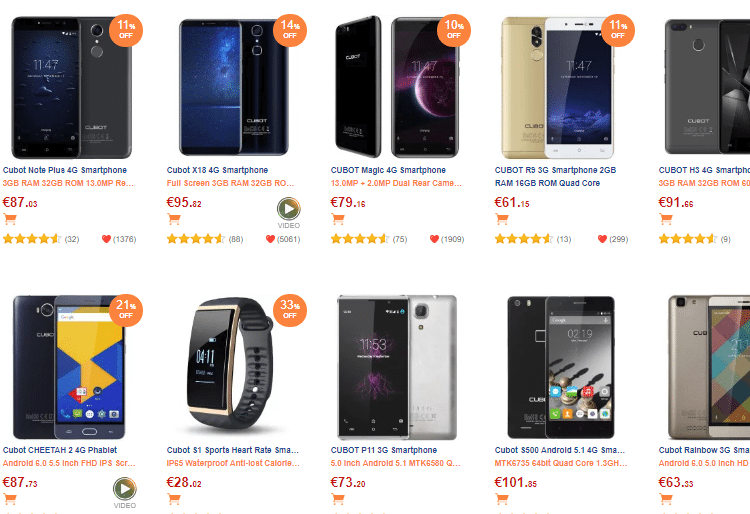Add Cubot Note Plus to cart

pyautogui.click(x=10, y=220)
